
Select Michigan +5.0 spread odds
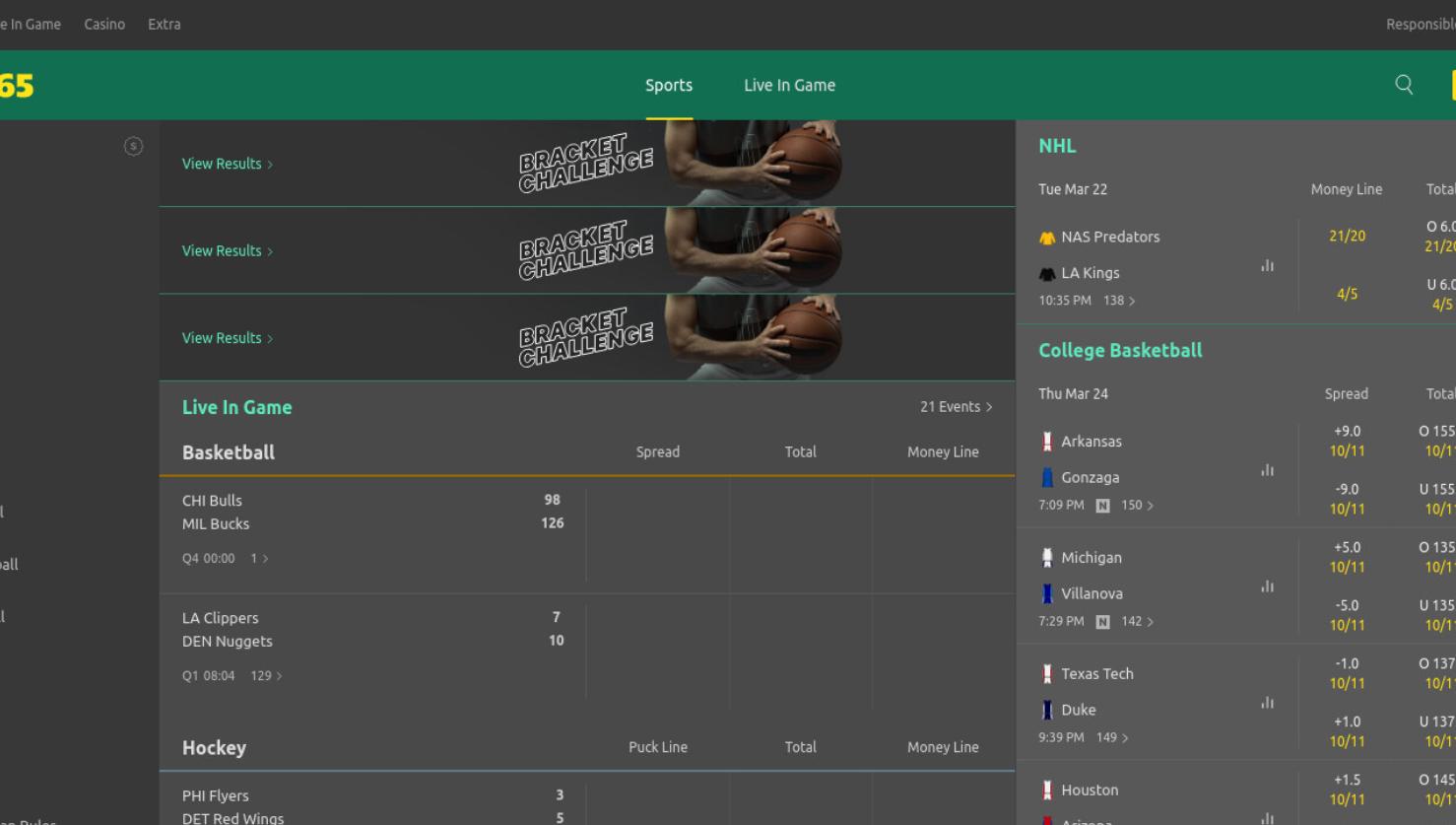[1347, 558]
